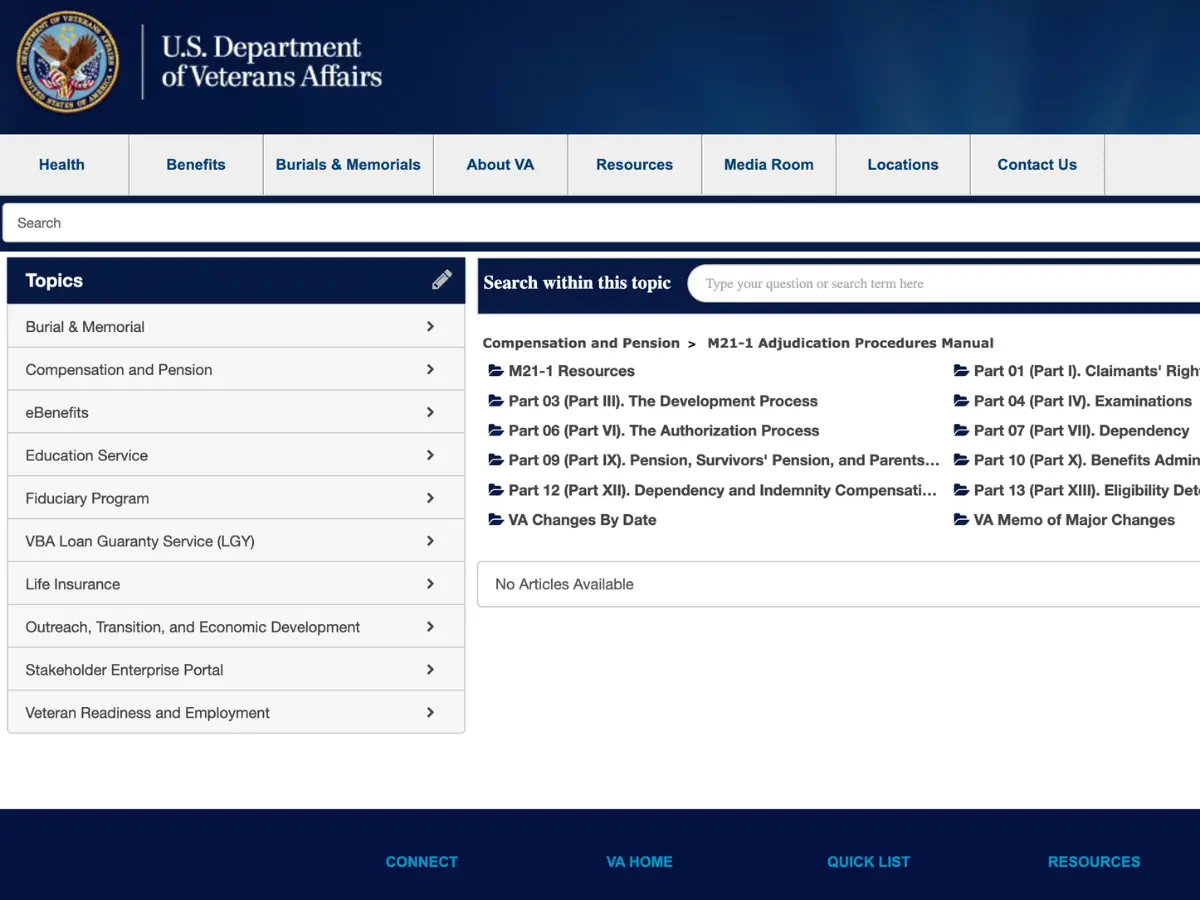The width and height of the screenshot is (1200, 900).
Task: Open Part 09 Pension, Survivors' Pension link
Action: point(724,460)
